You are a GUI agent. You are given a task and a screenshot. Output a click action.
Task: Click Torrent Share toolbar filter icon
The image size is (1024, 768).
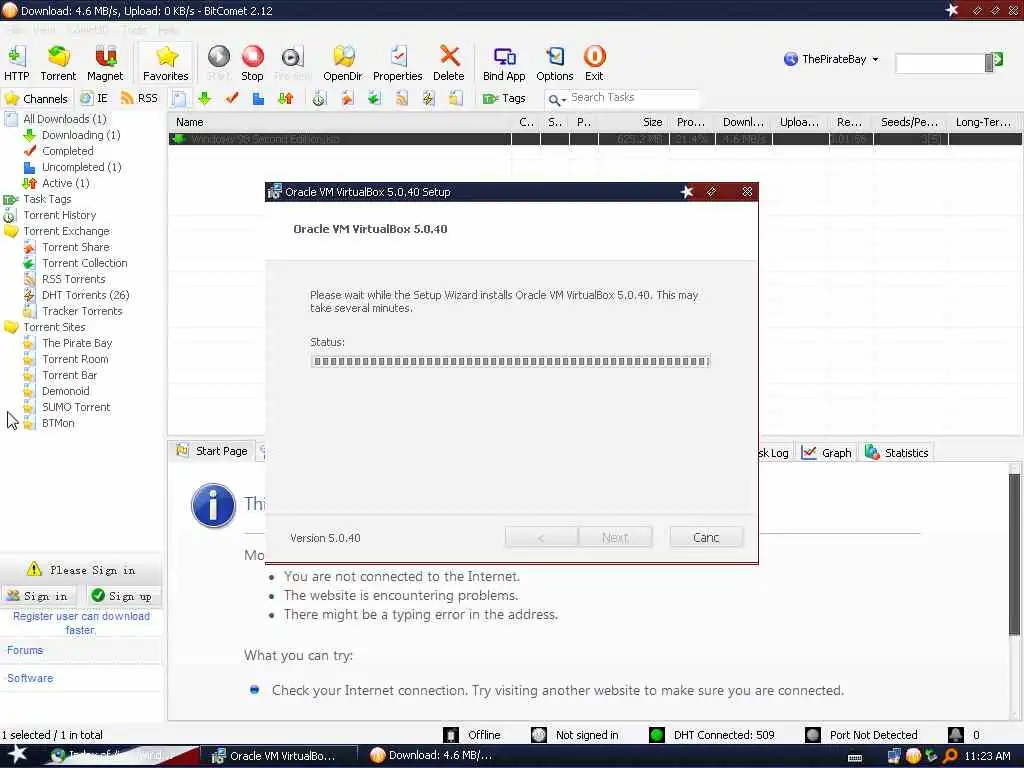click(x=347, y=99)
